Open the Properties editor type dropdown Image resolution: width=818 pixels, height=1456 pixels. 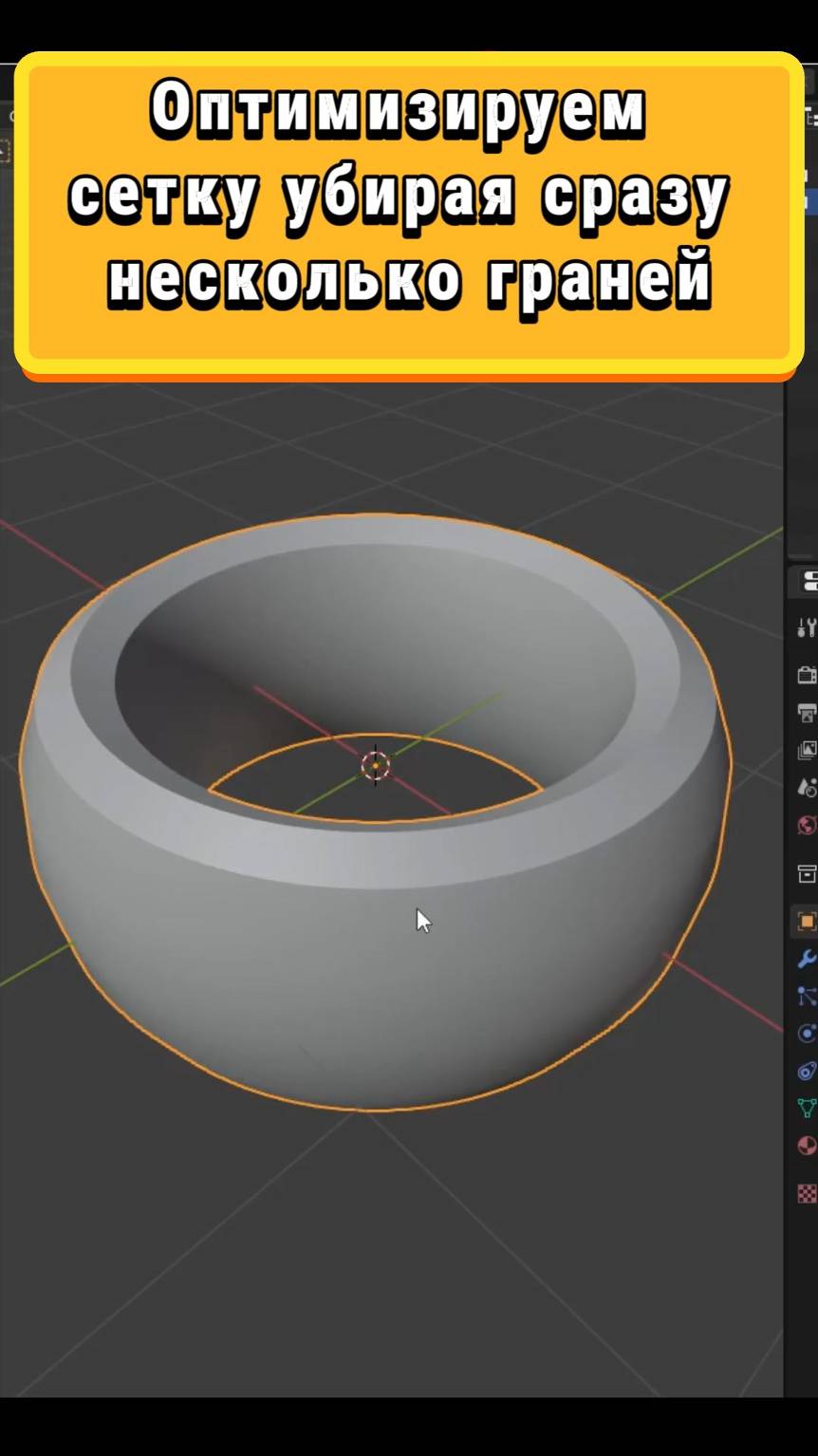(x=809, y=580)
